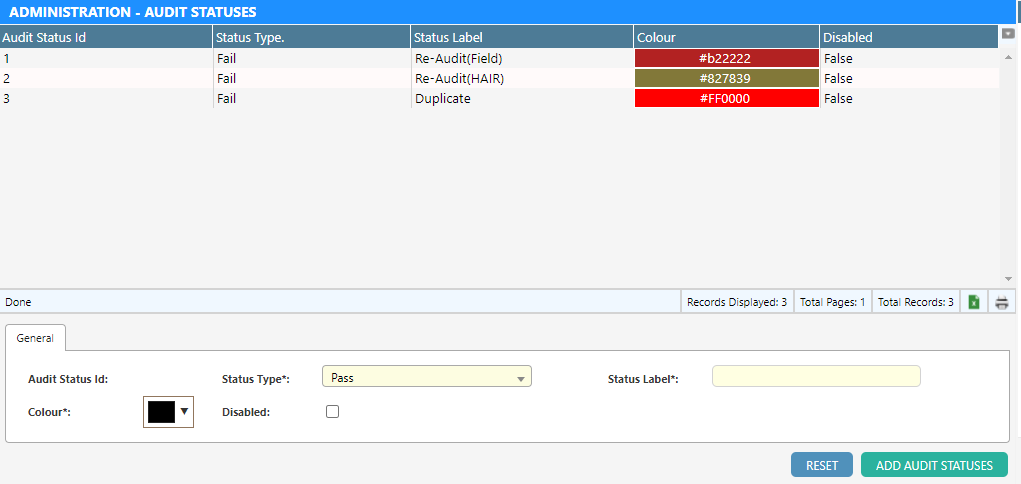Click the print grid icon

[x=1002, y=302]
